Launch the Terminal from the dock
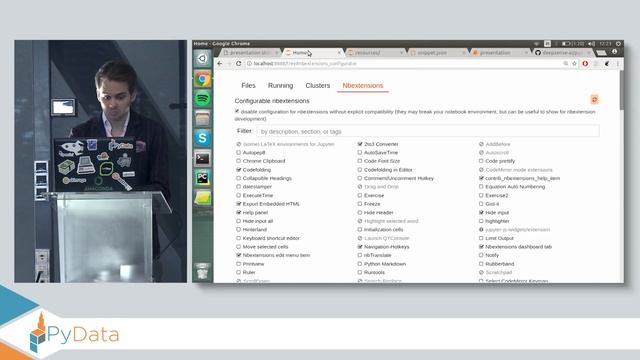The width and height of the screenshot is (640, 360). [x=202, y=158]
